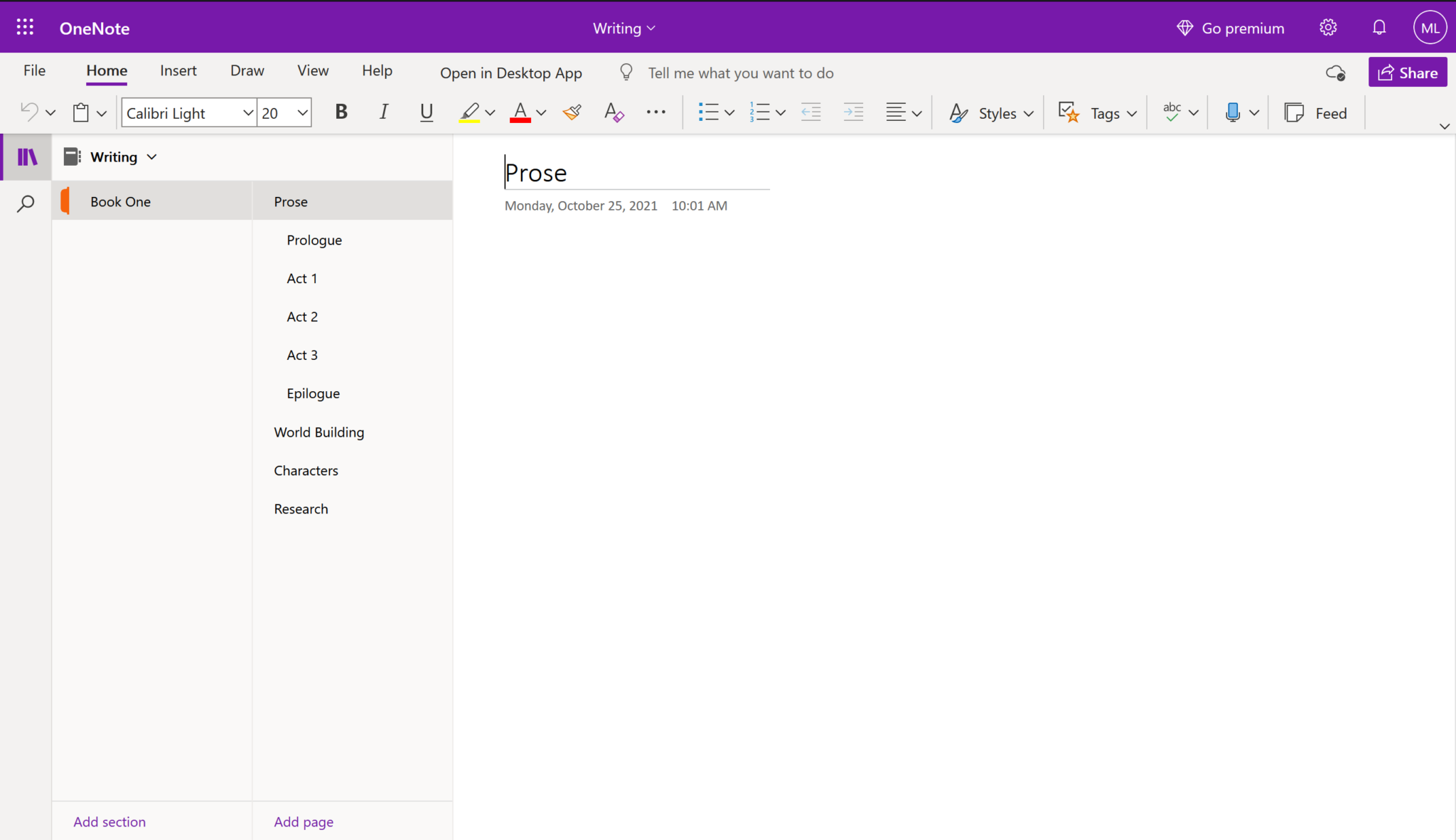The width and height of the screenshot is (1456, 840).
Task: Undo the last action
Action: pos(28,112)
